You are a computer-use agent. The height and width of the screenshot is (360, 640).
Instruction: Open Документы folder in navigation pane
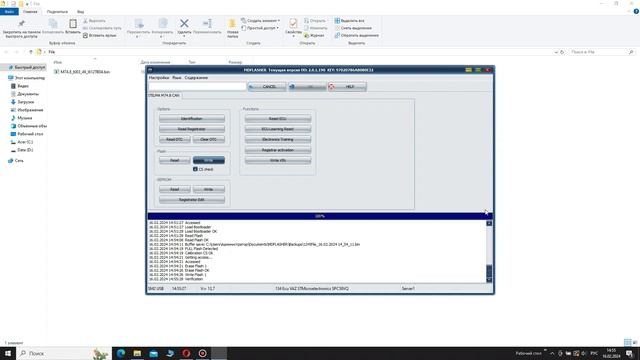click(24, 94)
